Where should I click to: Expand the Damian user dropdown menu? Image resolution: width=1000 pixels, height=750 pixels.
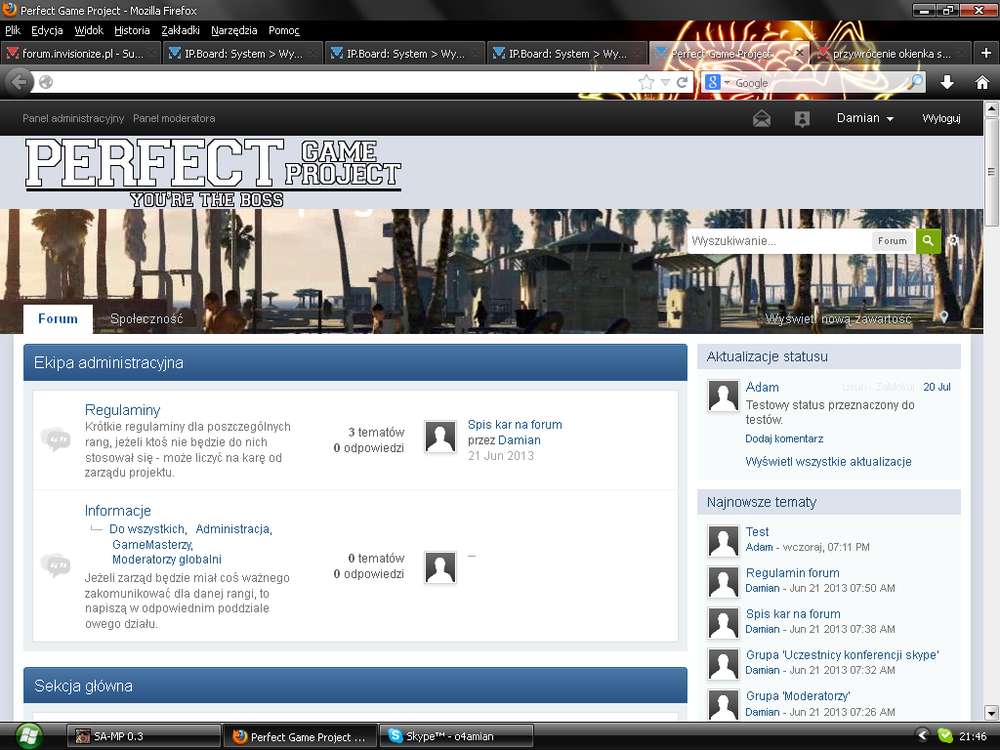(865, 118)
